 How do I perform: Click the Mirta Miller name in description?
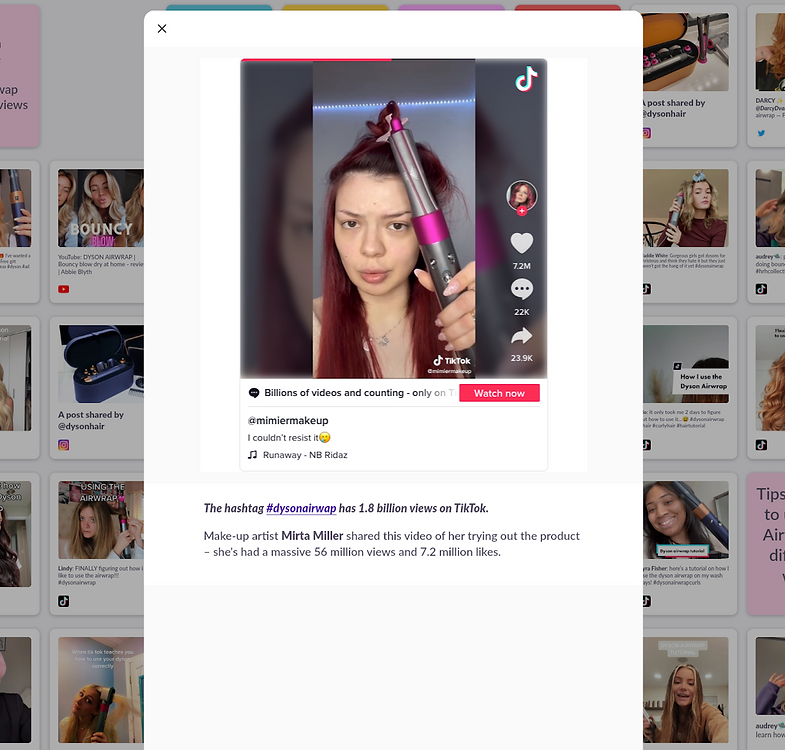(x=312, y=536)
